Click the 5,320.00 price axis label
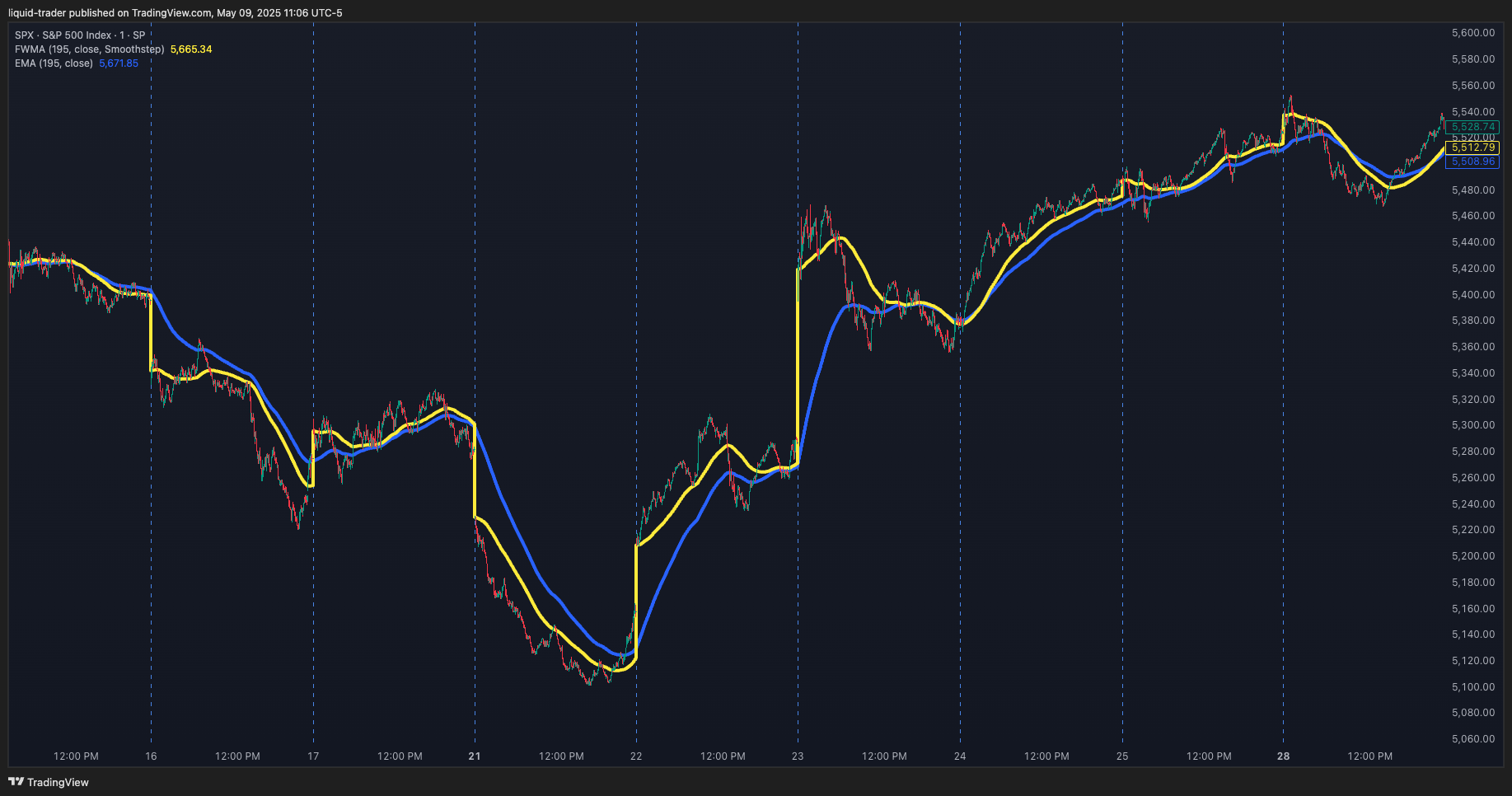The height and width of the screenshot is (796, 1512). click(x=1473, y=399)
